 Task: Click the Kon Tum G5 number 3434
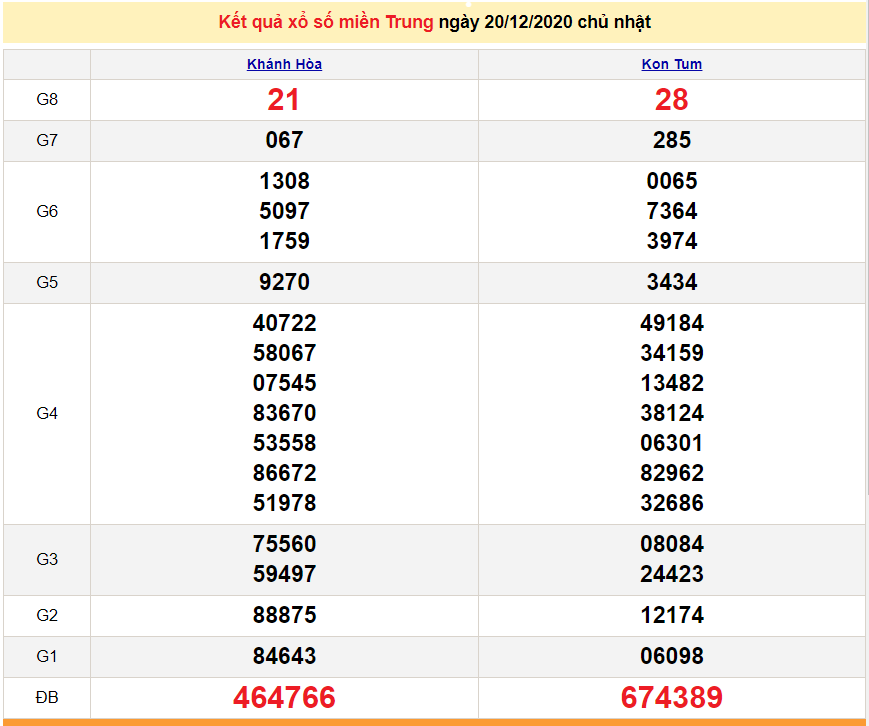coord(671,282)
